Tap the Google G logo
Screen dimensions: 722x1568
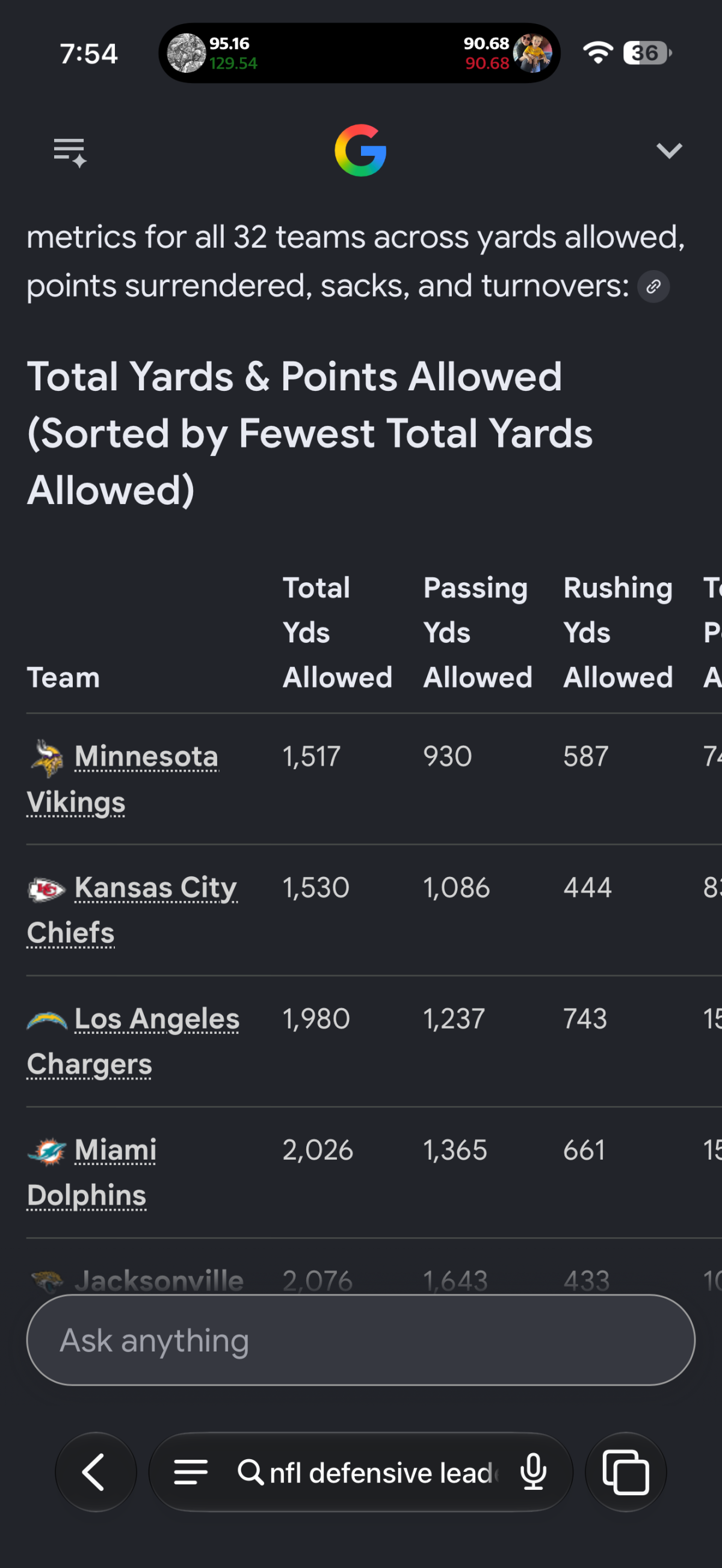coord(360,150)
